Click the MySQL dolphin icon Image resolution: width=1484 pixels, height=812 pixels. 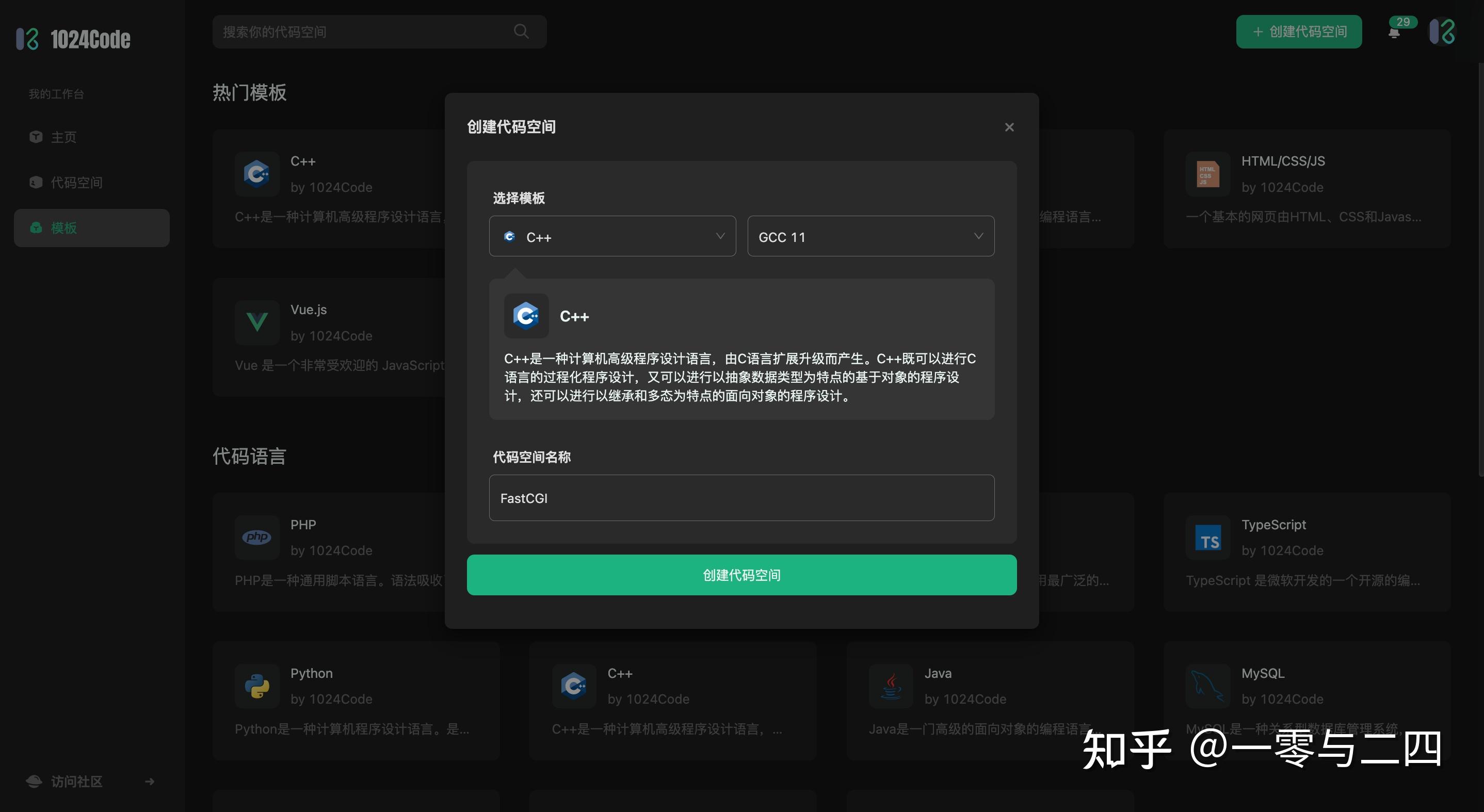click(1207, 686)
